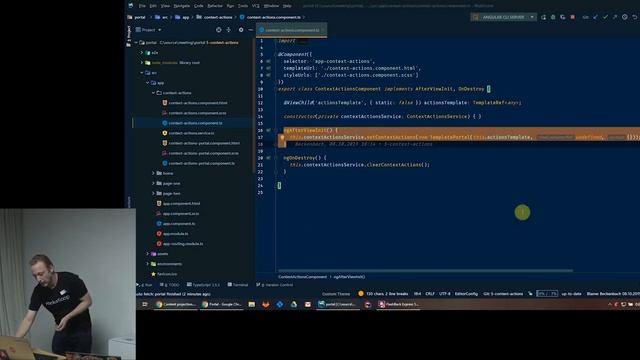Open Git history clock icon
This screenshot has width=640, height=360.
coord(625,17)
